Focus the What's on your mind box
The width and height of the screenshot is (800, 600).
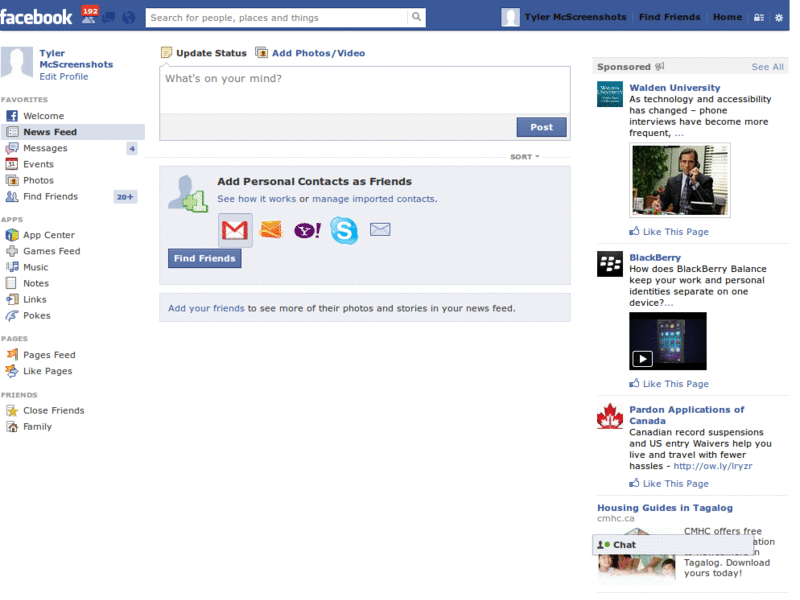(x=365, y=90)
